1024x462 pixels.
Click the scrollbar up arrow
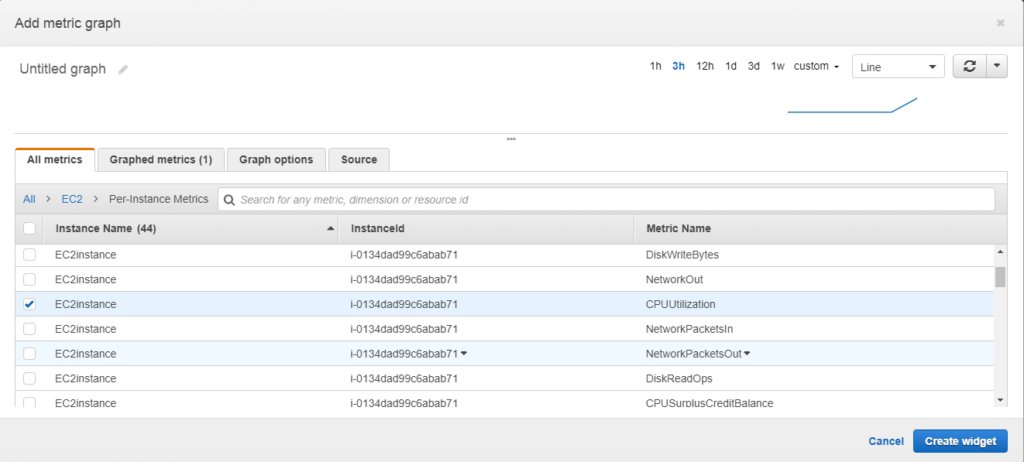click(x=1000, y=252)
